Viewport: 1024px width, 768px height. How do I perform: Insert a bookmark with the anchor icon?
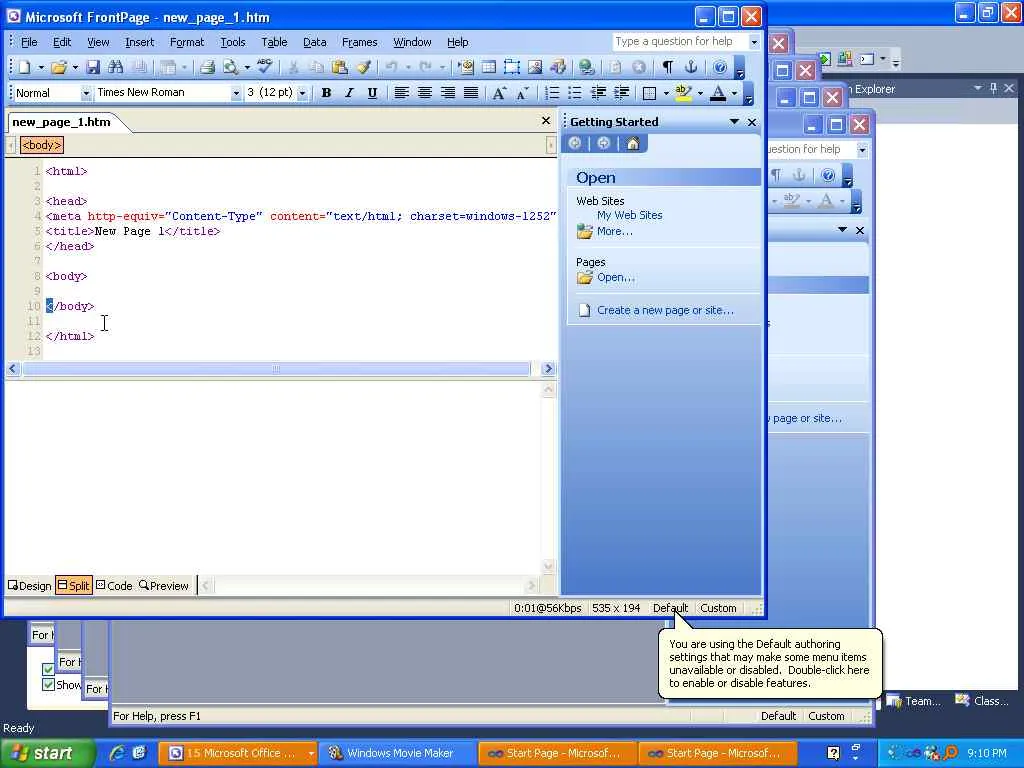tap(690, 67)
